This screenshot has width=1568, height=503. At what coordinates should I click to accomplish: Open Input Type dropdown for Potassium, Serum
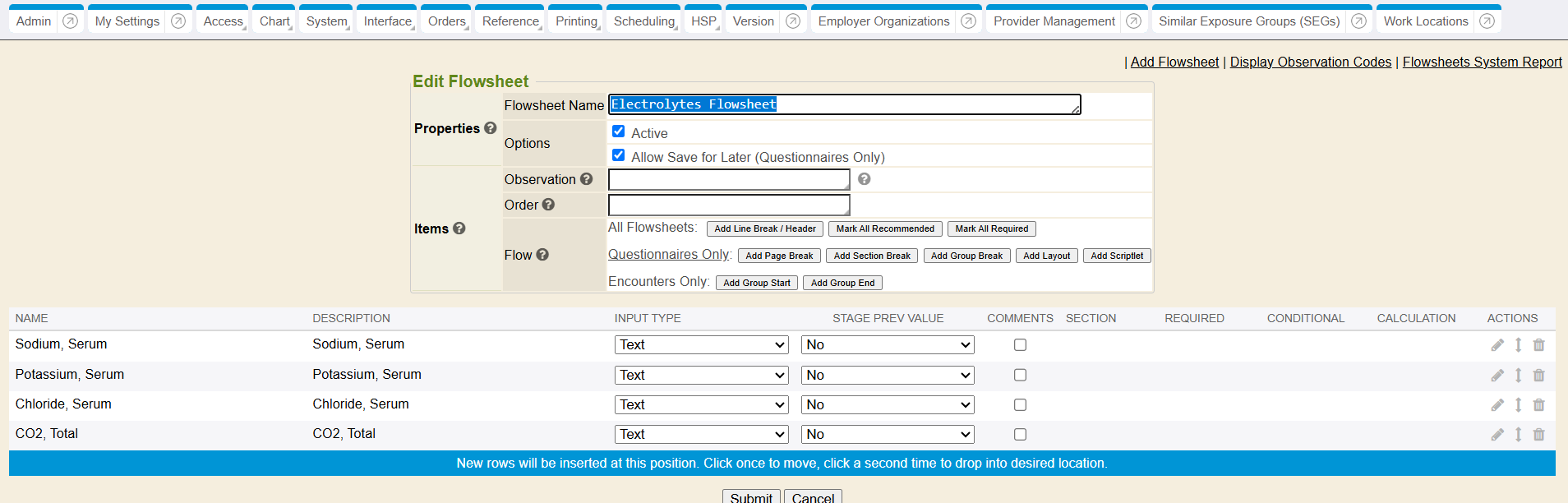pyautogui.click(x=701, y=375)
